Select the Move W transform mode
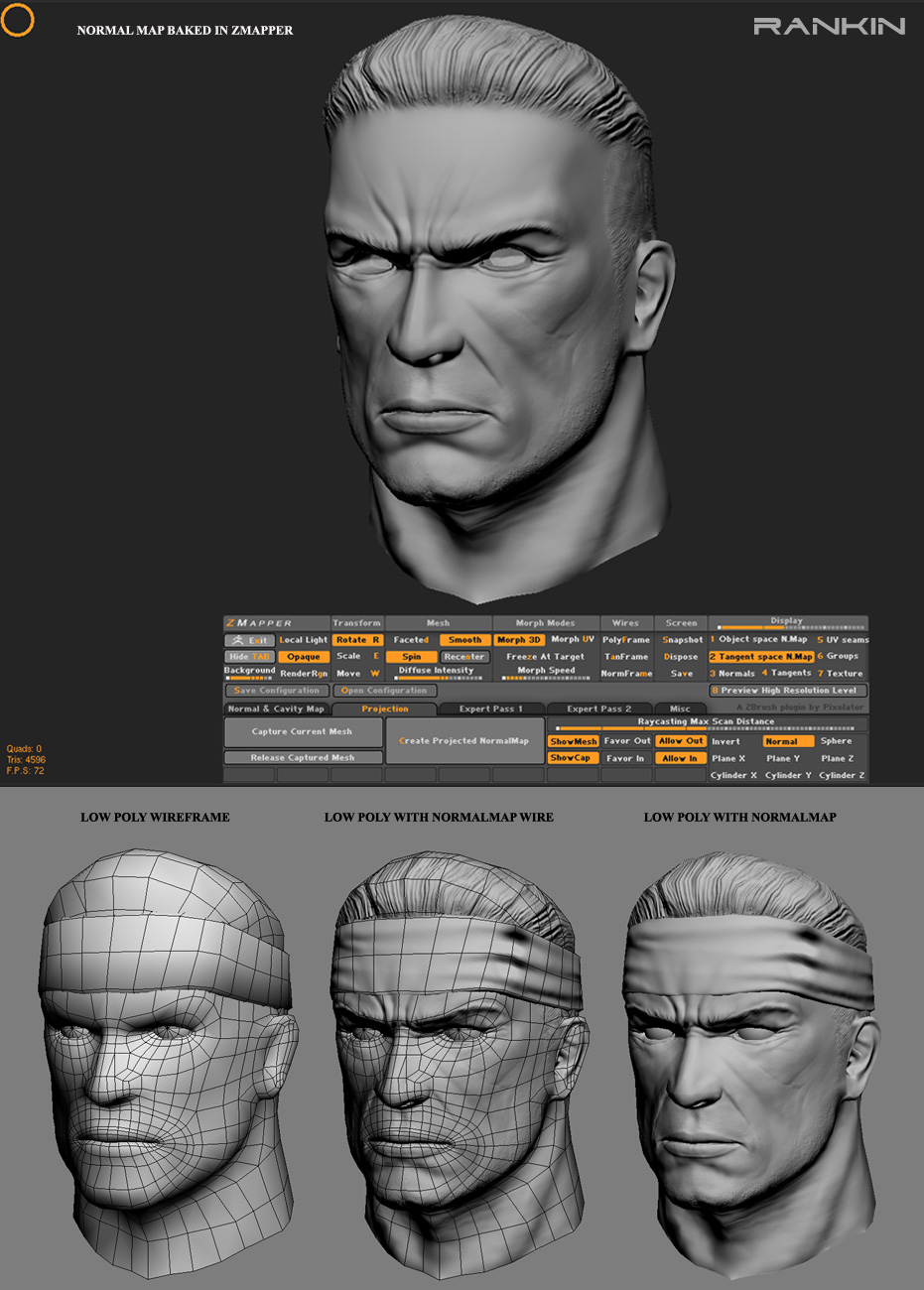 point(357,673)
